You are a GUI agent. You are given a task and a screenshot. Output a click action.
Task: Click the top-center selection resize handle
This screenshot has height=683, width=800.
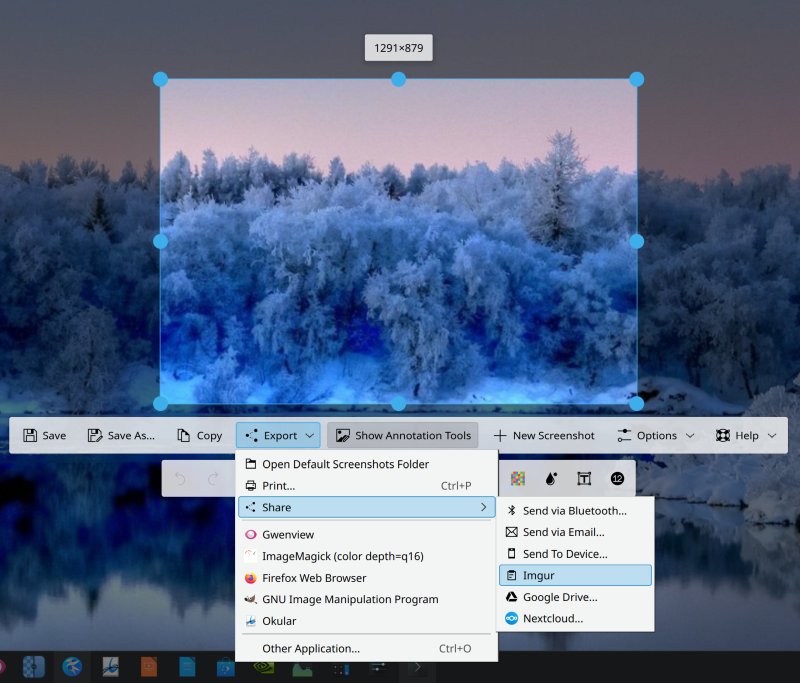(x=398, y=79)
